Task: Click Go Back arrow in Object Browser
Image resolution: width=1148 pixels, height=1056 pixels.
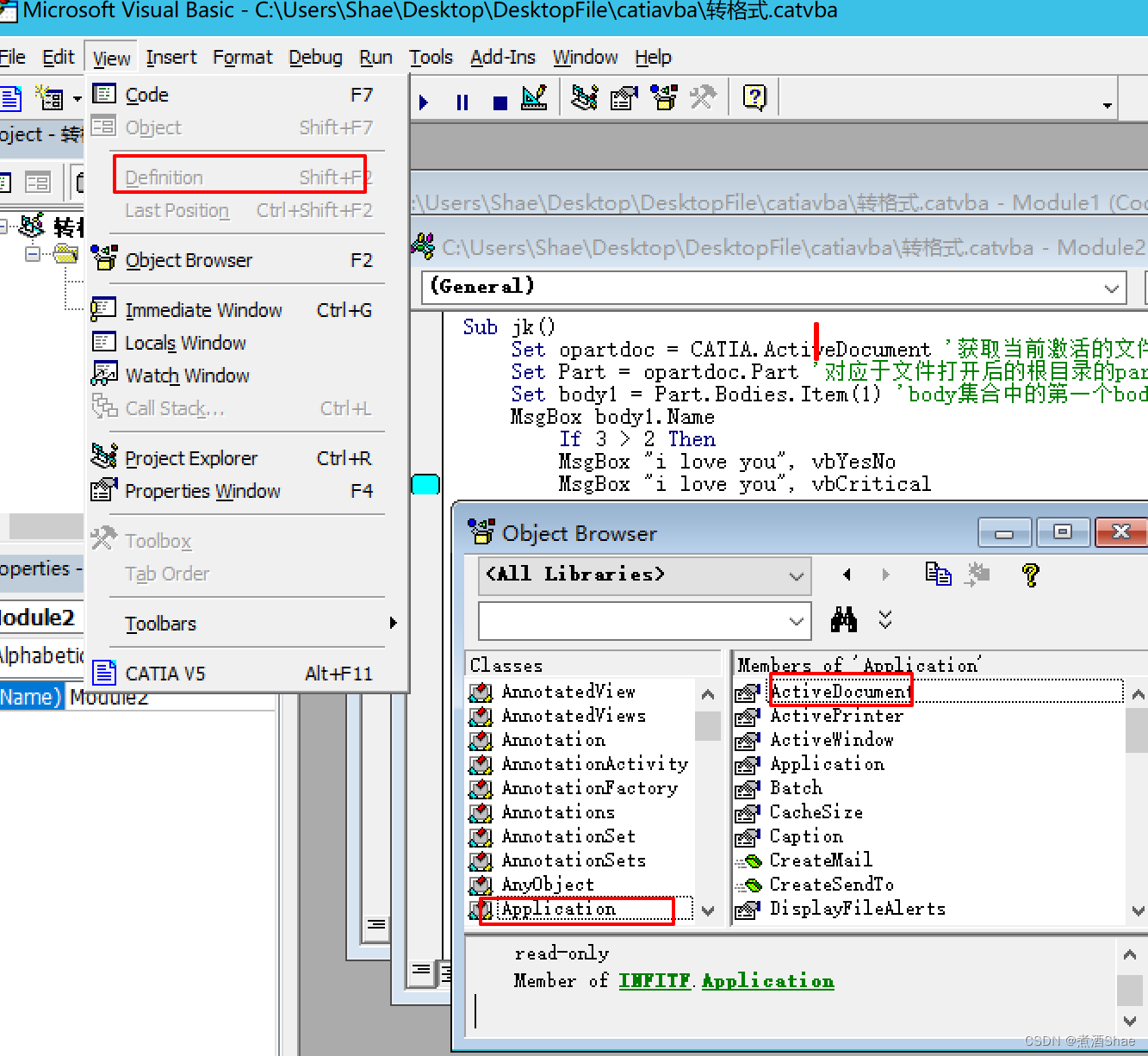Action: click(x=847, y=575)
